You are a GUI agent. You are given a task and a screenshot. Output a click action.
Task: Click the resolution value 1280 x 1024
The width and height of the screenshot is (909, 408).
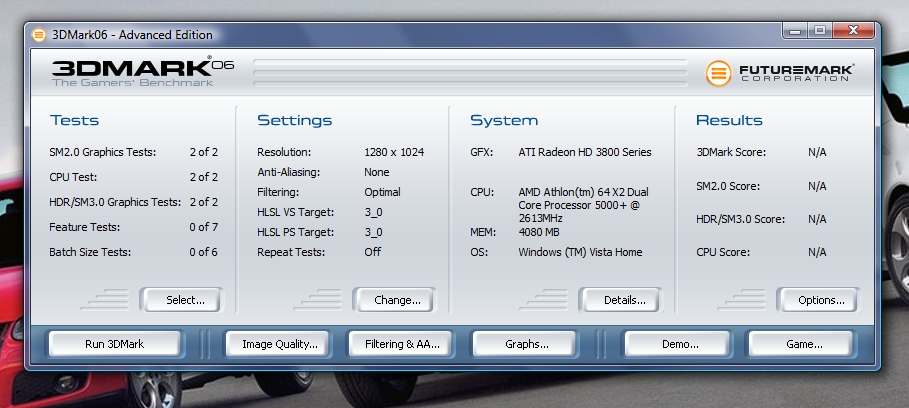pos(394,152)
